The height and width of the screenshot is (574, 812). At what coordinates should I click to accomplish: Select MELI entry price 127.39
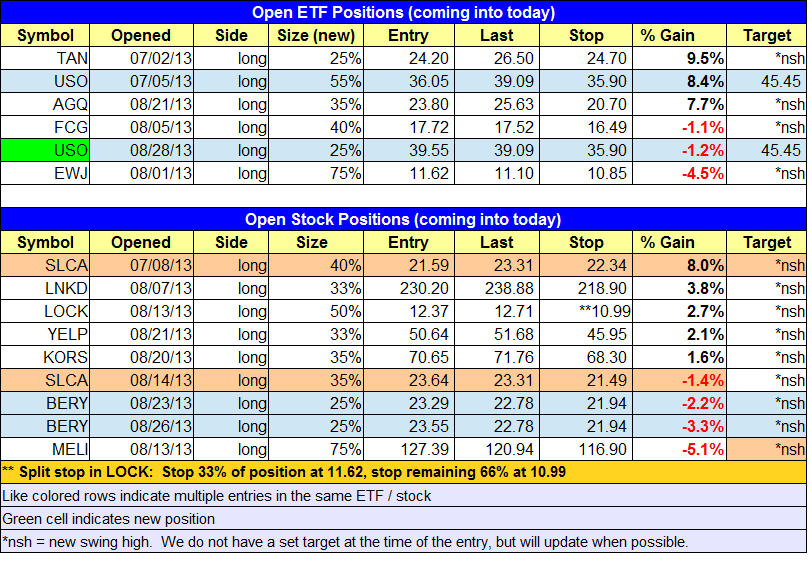pos(409,449)
